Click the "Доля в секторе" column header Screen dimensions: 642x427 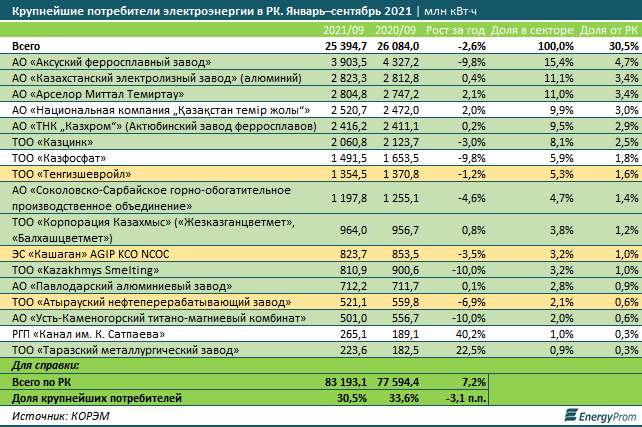[532, 30]
